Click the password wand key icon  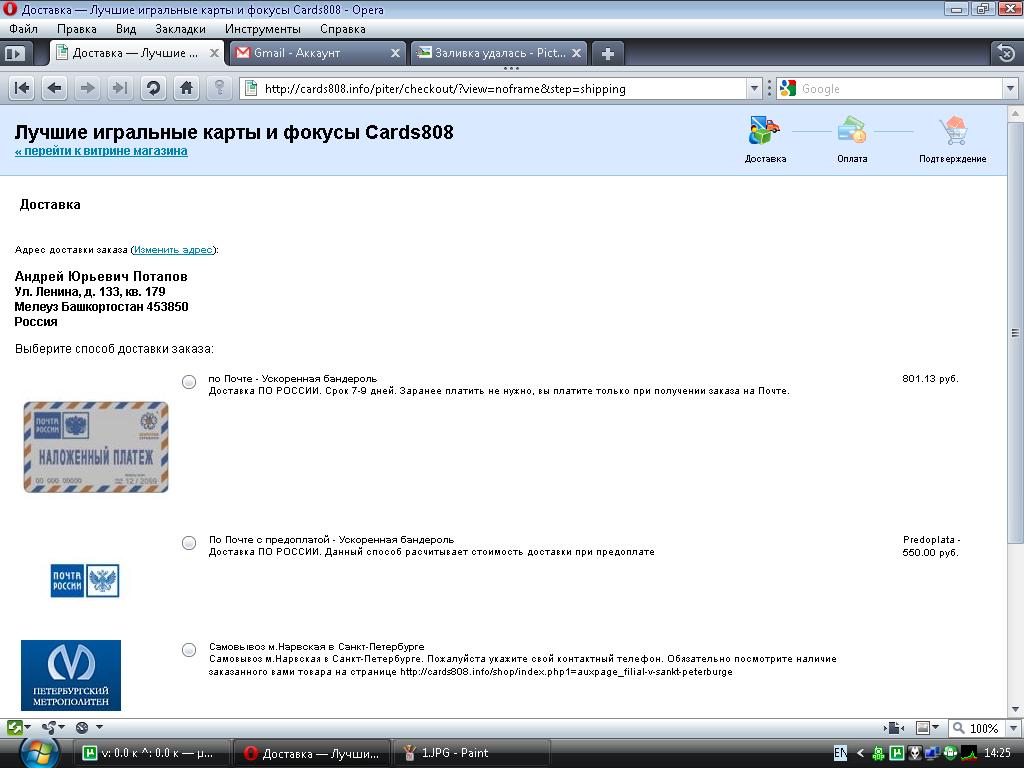(219, 88)
